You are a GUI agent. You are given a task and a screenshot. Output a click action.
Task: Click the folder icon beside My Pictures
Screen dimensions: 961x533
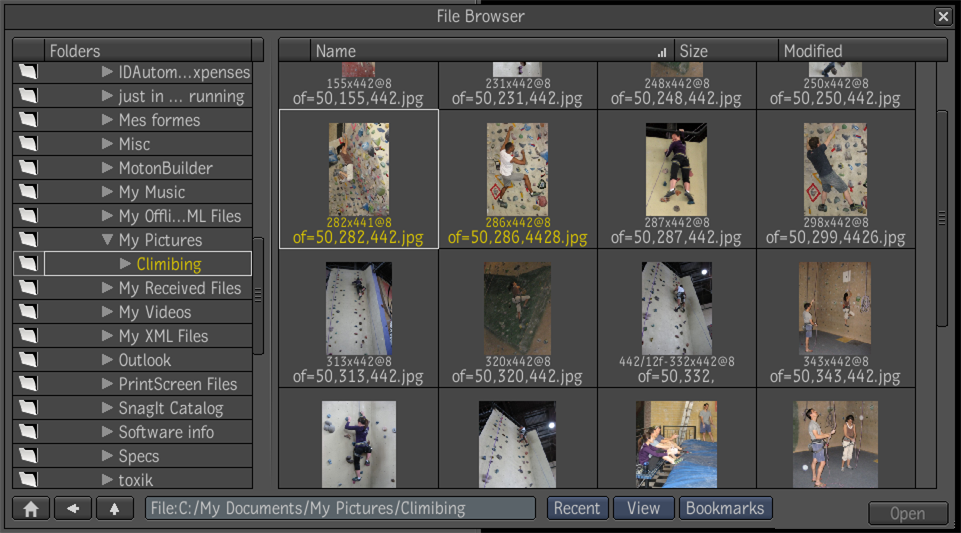(28, 240)
